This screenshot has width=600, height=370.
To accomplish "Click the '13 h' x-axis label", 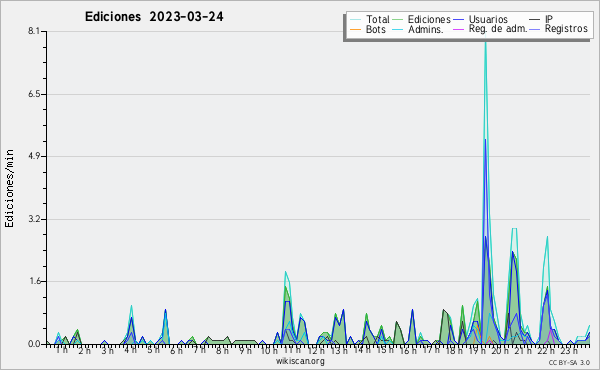I will (x=339, y=350).
